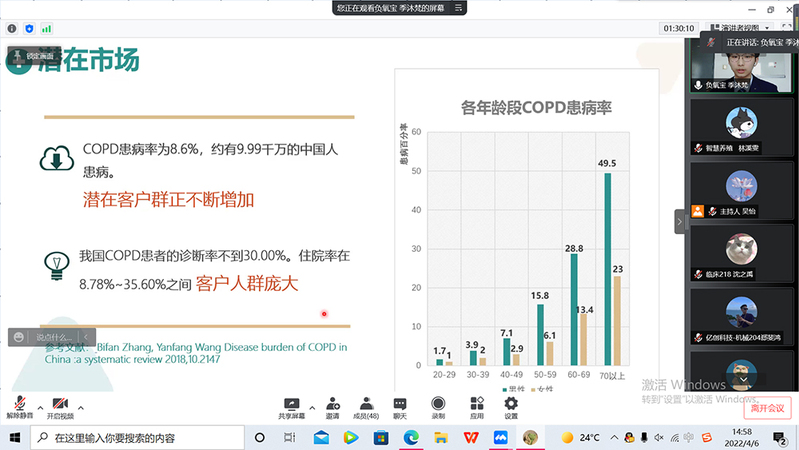Select 智慧养殖 participant tile
The width and height of the screenshot is (799, 450).
741,127
